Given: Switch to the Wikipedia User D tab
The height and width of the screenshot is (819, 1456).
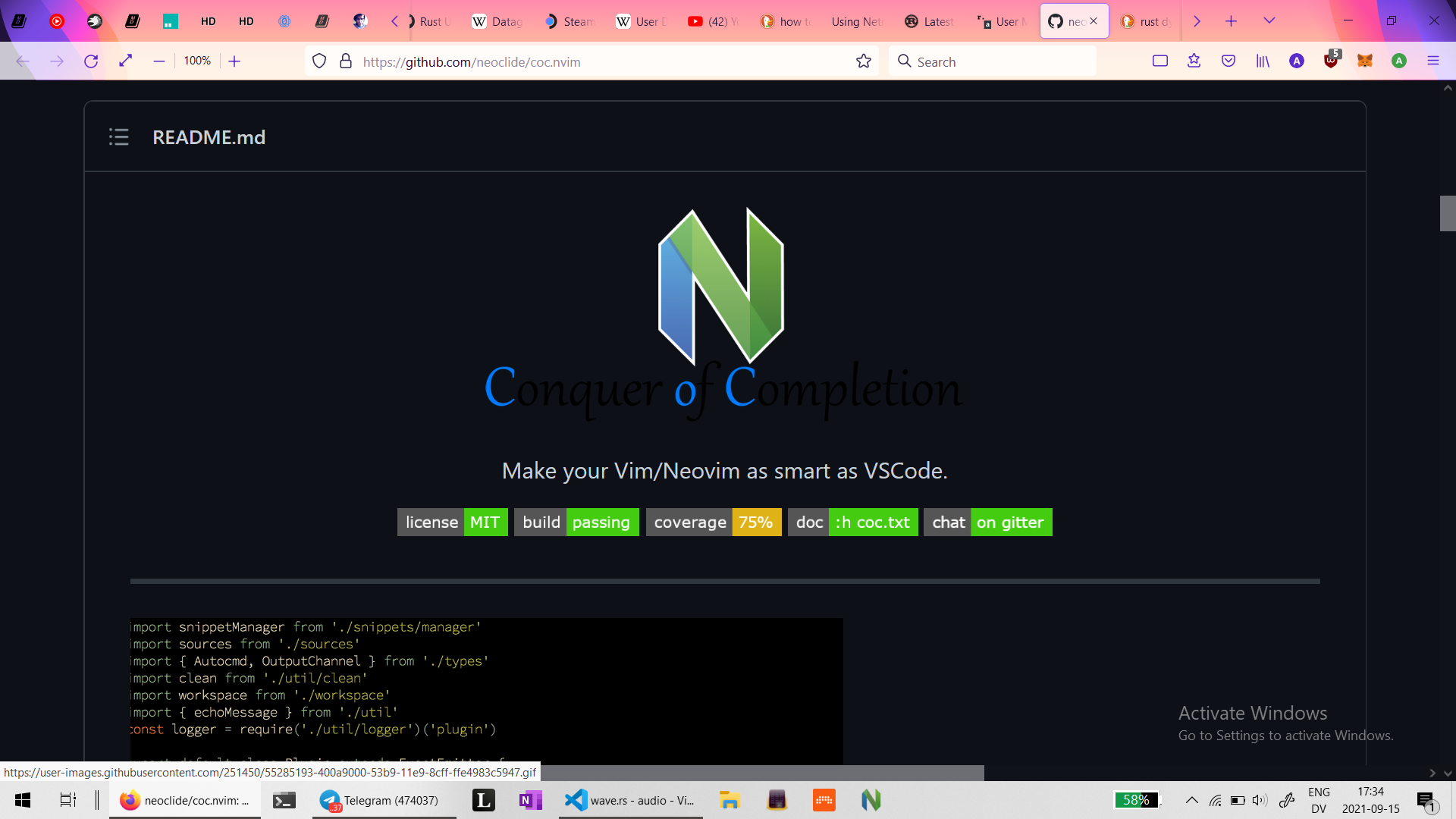Looking at the screenshot, I should point(642,21).
